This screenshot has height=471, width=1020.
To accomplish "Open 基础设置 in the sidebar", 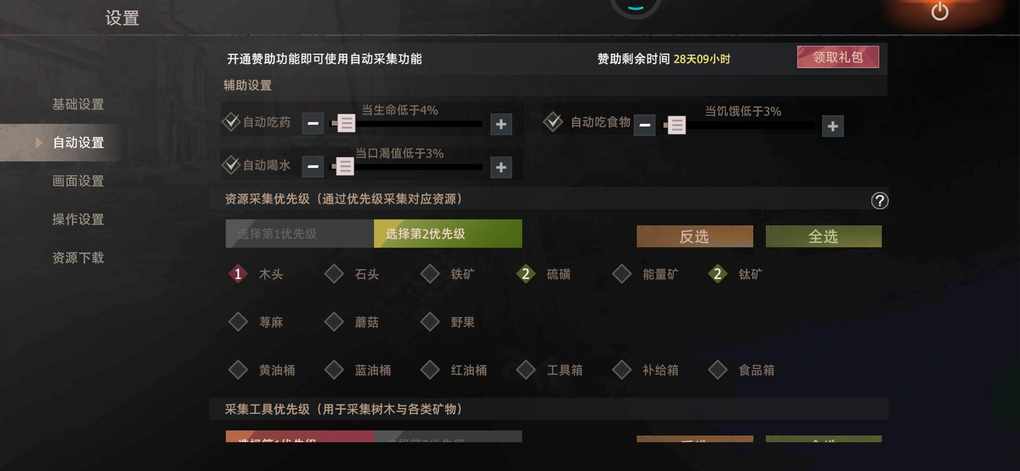I will (78, 104).
